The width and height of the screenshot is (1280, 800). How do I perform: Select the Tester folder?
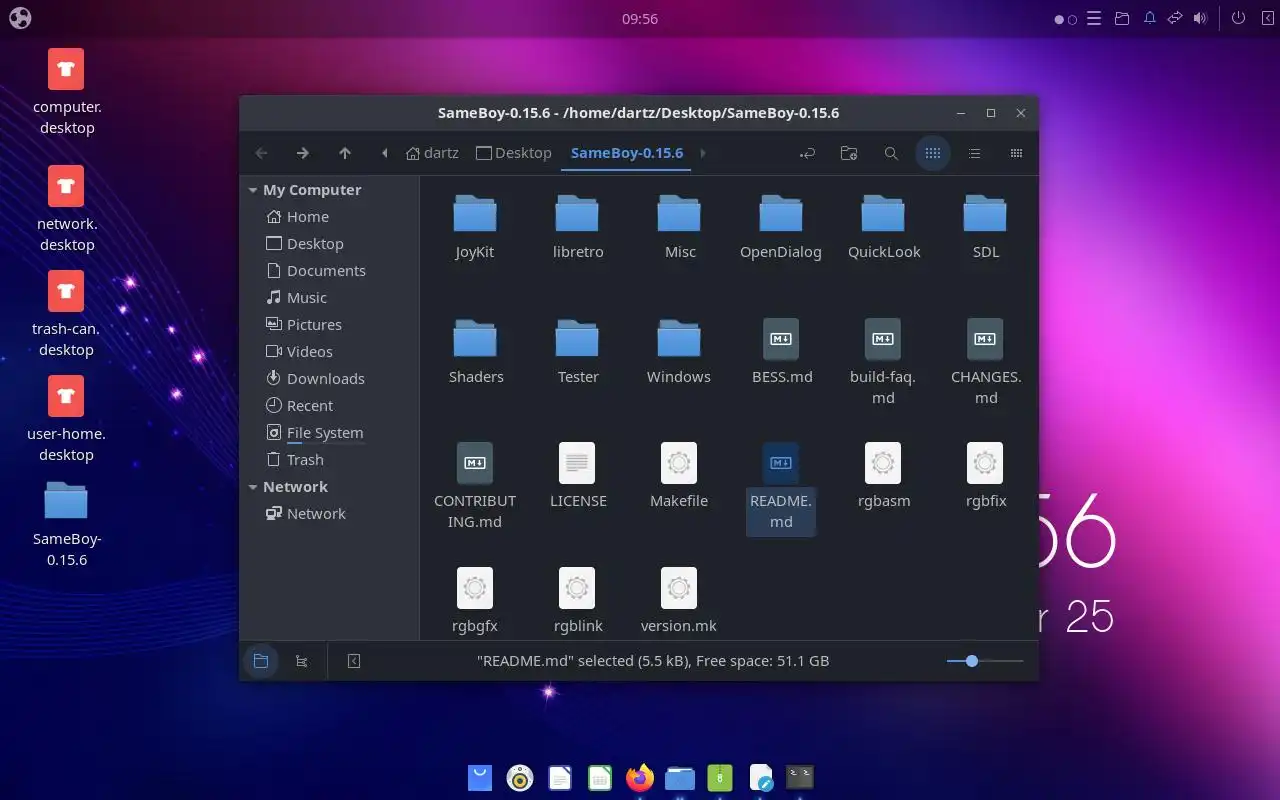coord(577,353)
